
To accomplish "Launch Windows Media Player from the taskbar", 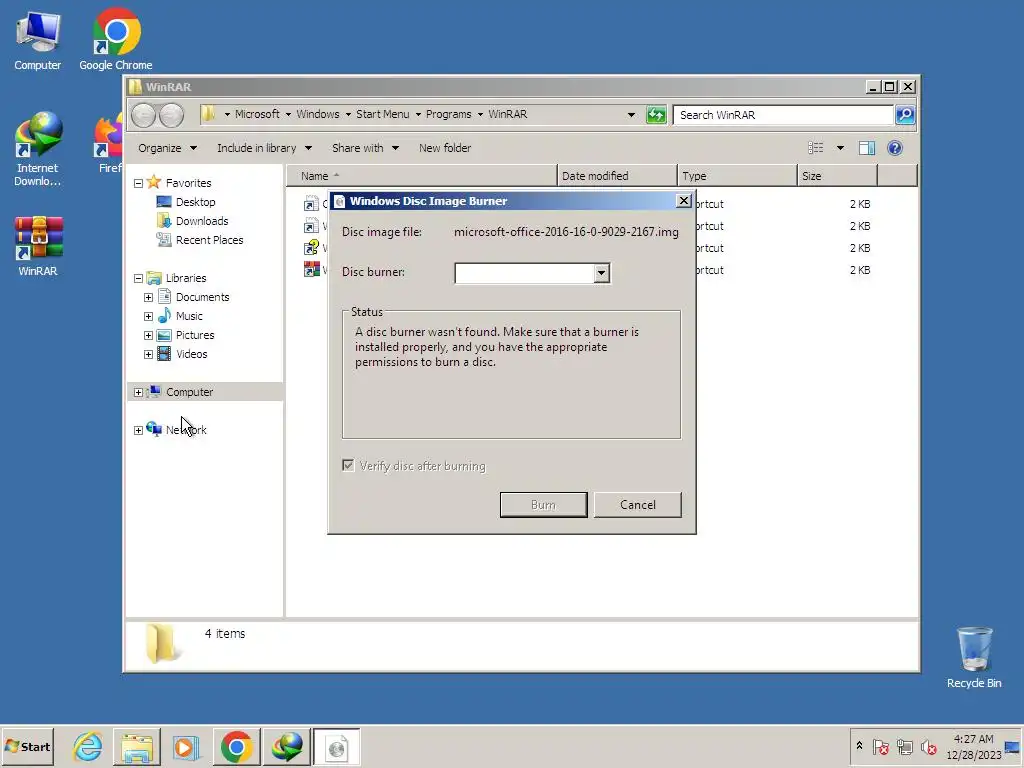I will tap(186, 746).
